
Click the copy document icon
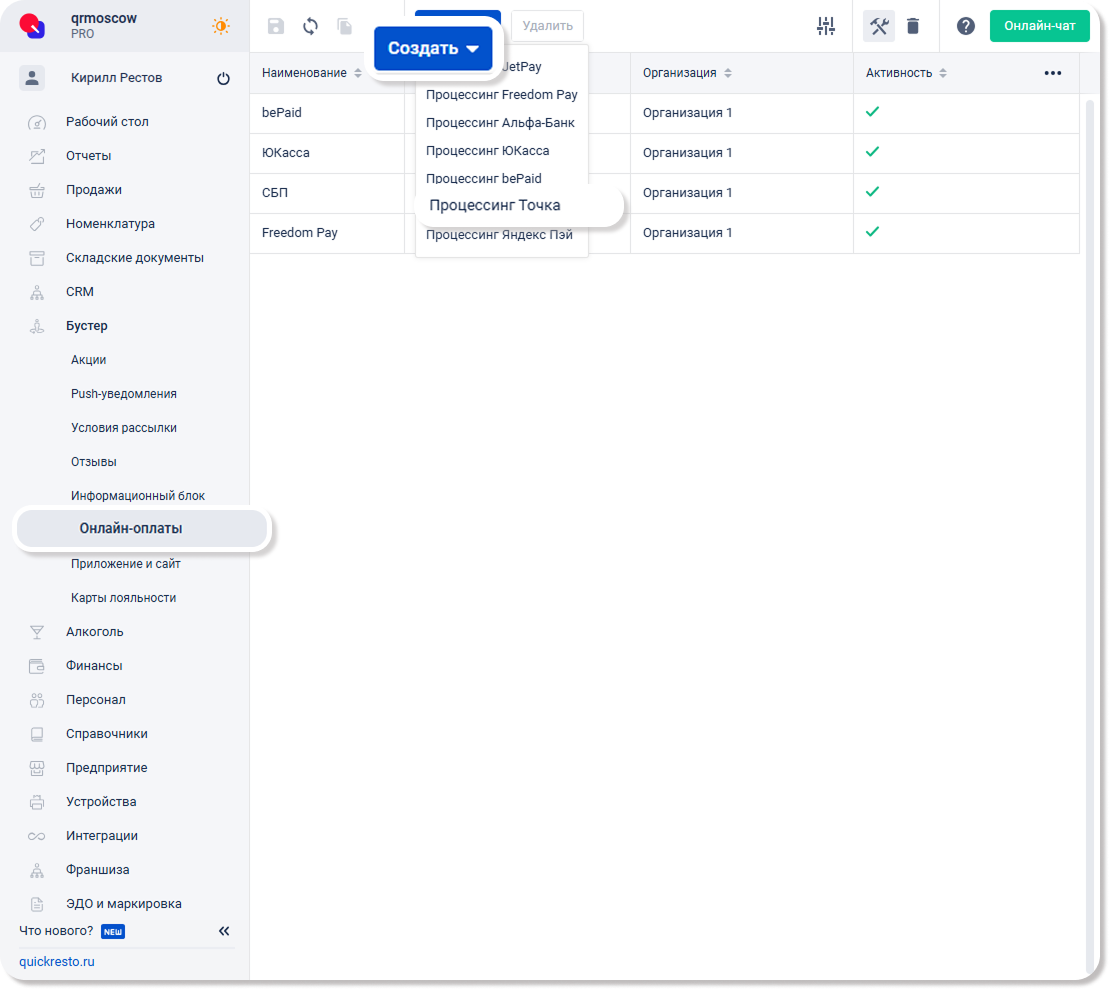(x=345, y=27)
